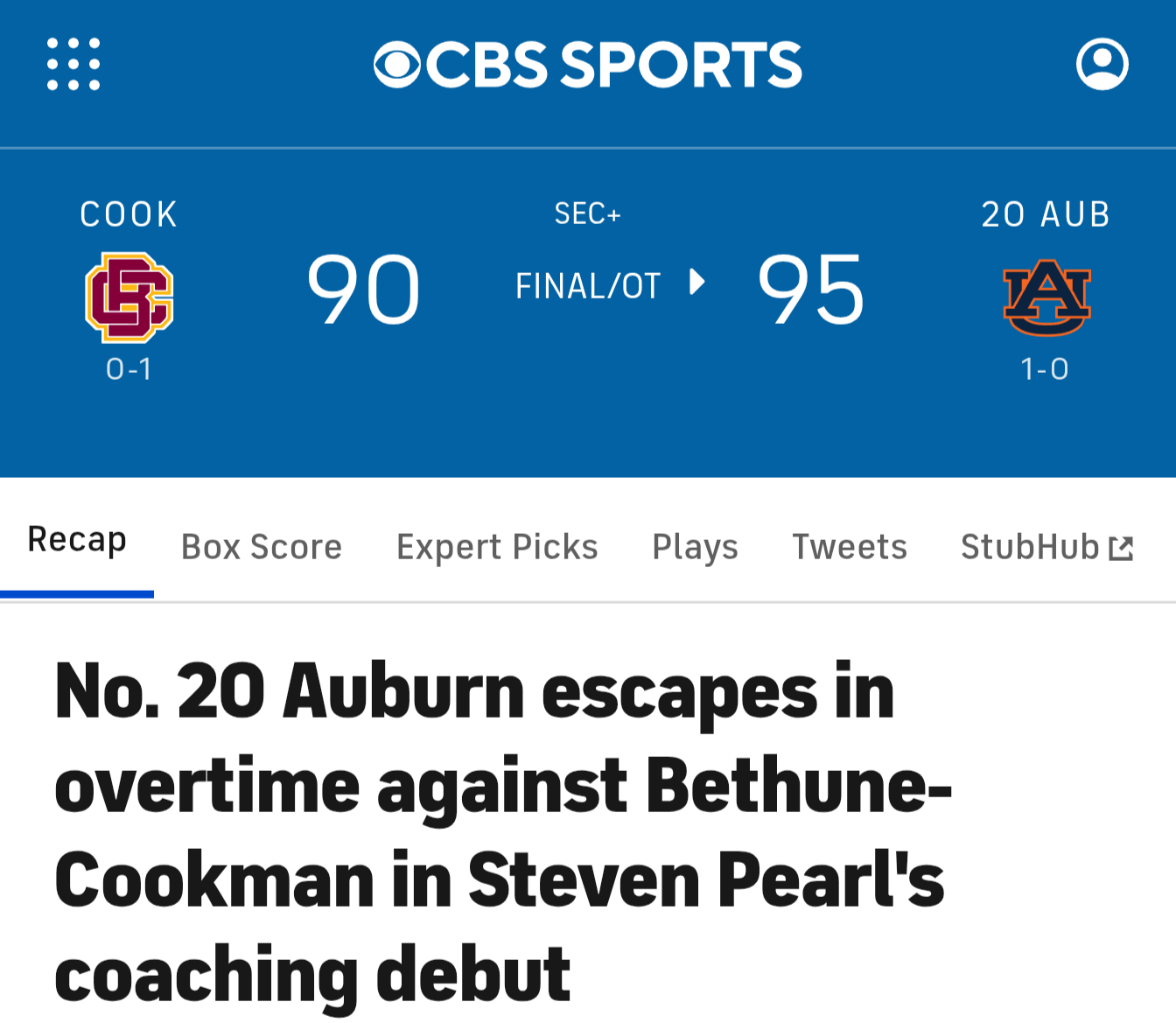This screenshot has height=1023, width=1176.
Task: Switch to the Box Score tab
Action: pyautogui.click(x=261, y=547)
